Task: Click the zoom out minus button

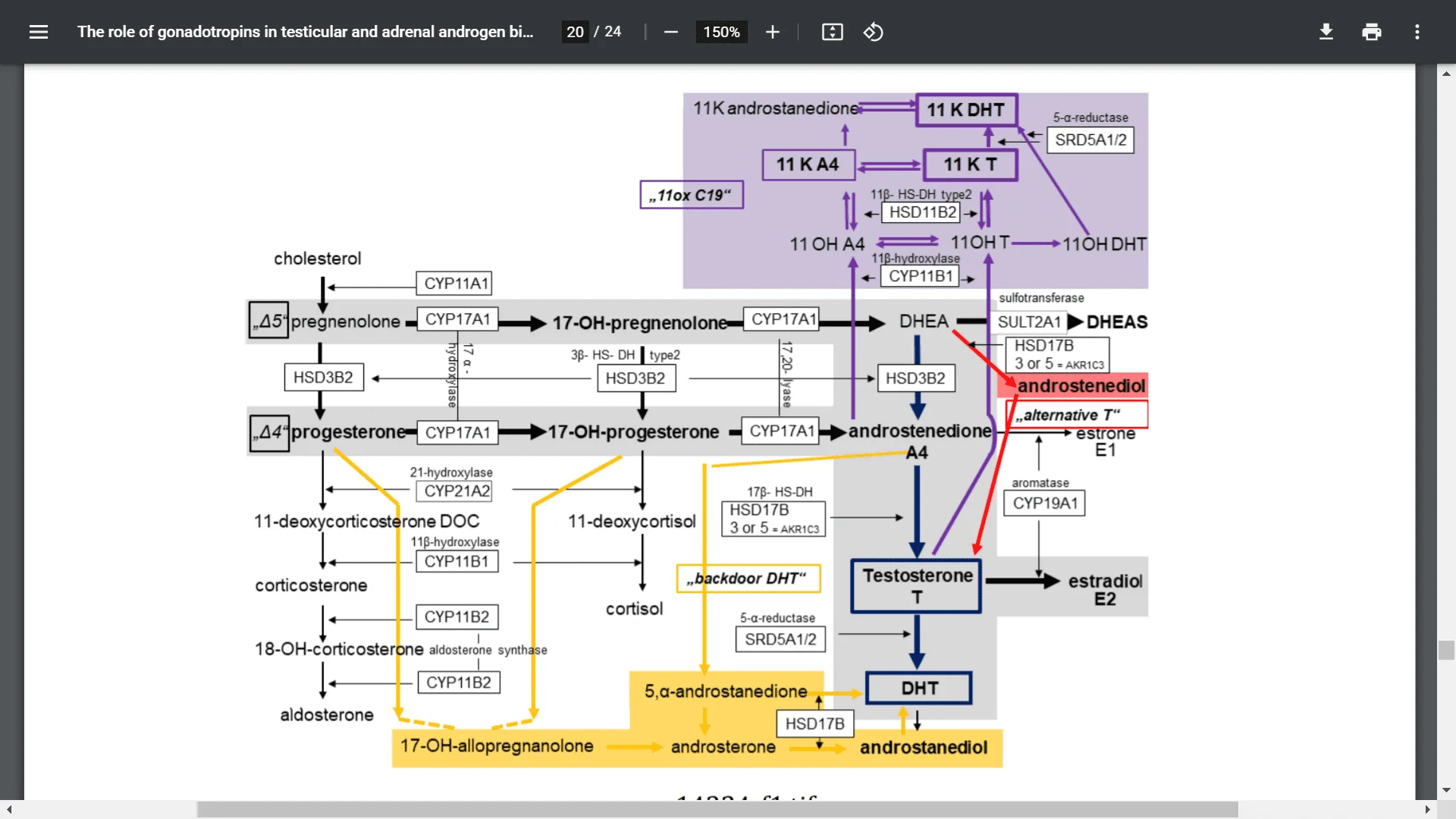Action: [x=670, y=32]
